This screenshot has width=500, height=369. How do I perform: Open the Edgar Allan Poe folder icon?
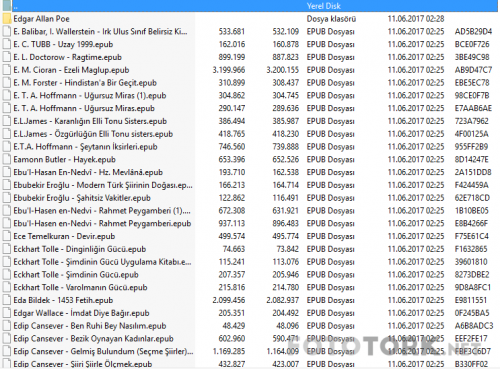[x=7, y=19]
